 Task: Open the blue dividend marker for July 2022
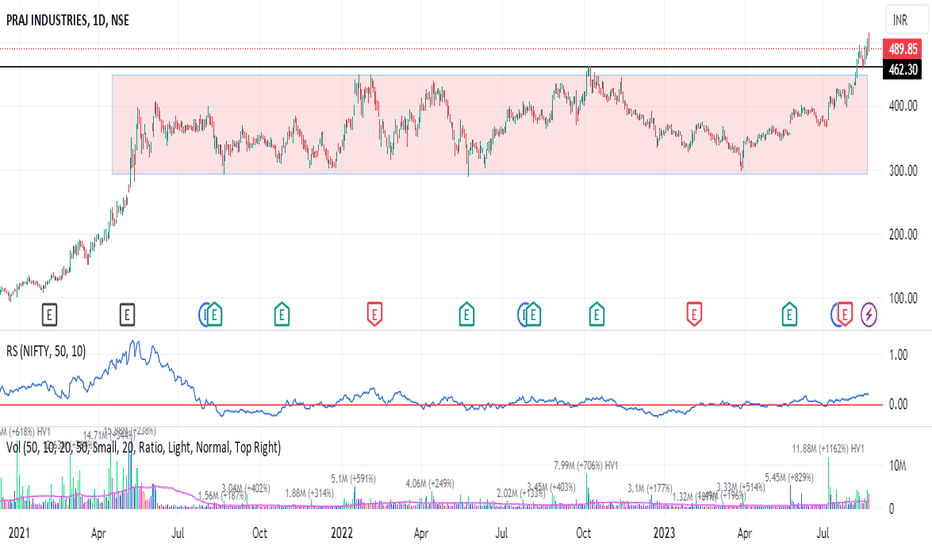[521, 315]
